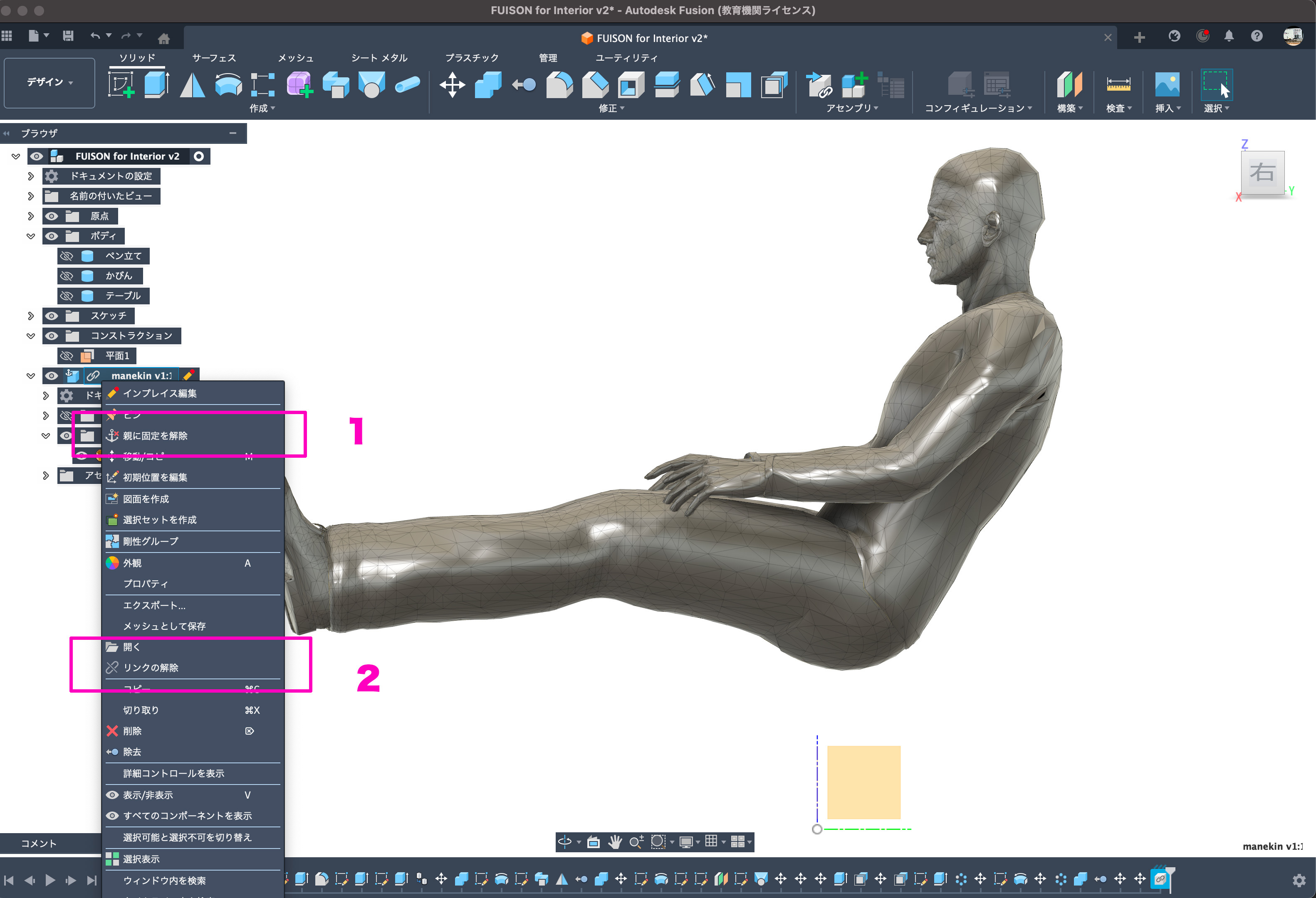1316x898 pixels.
Task: Click the notifications bell icon
Action: (1228, 37)
